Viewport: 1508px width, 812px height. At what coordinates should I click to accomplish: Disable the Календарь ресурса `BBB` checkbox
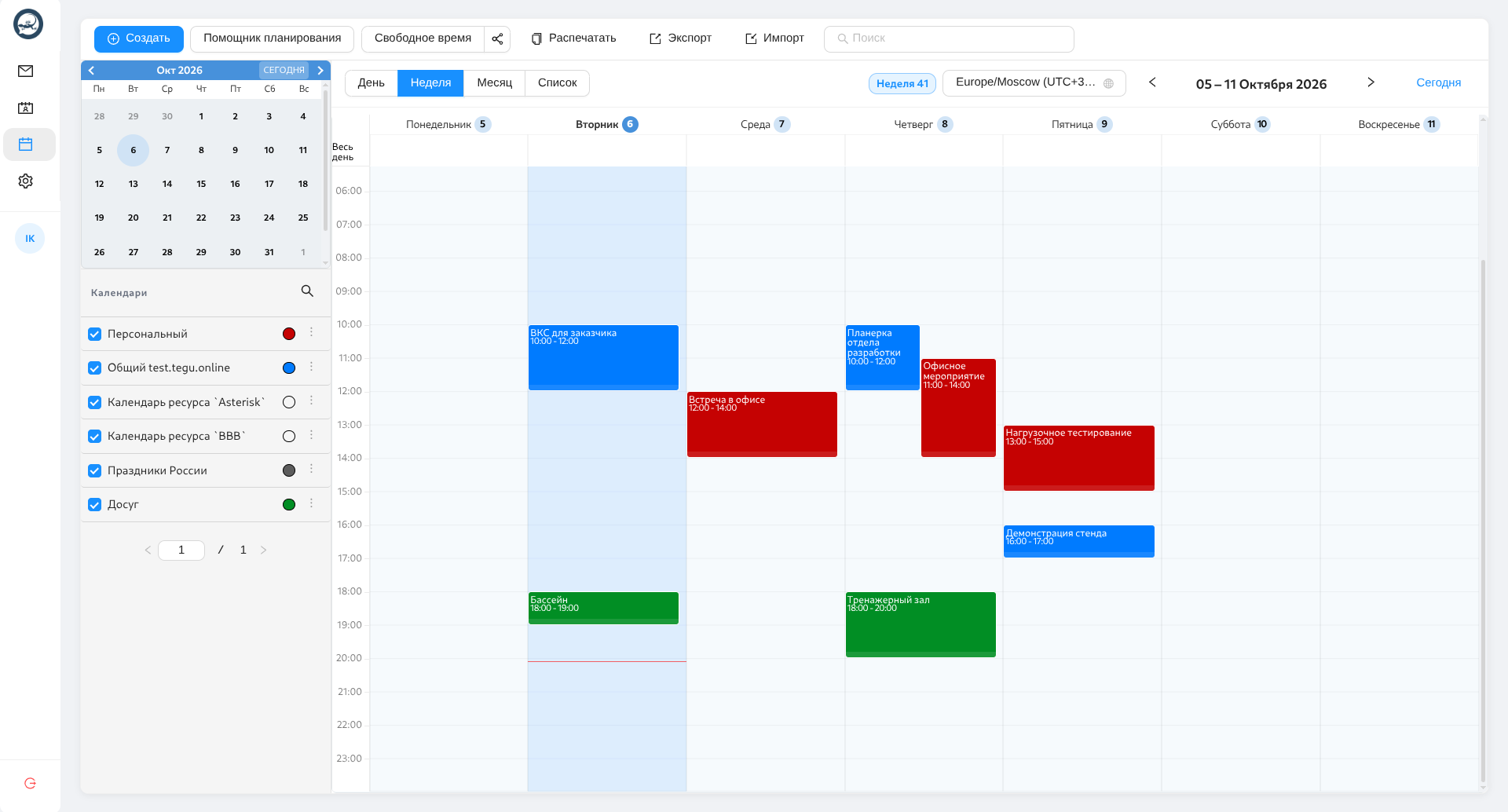click(x=95, y=437)
